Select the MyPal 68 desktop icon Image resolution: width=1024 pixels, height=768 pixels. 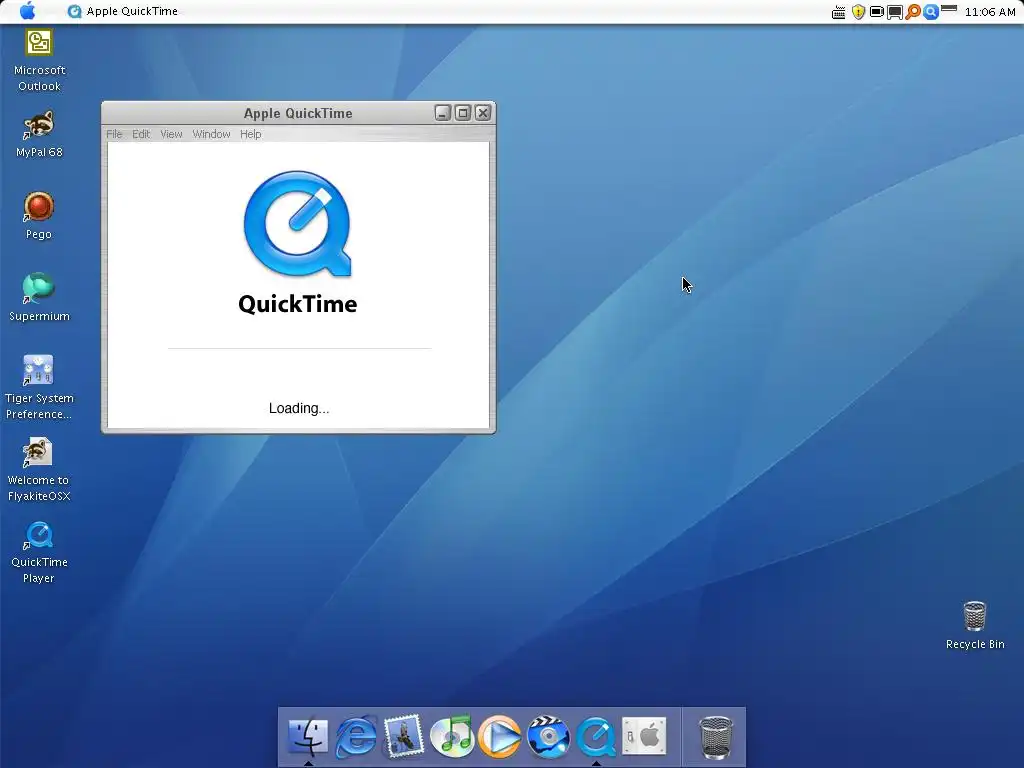(x=39, y=134)
